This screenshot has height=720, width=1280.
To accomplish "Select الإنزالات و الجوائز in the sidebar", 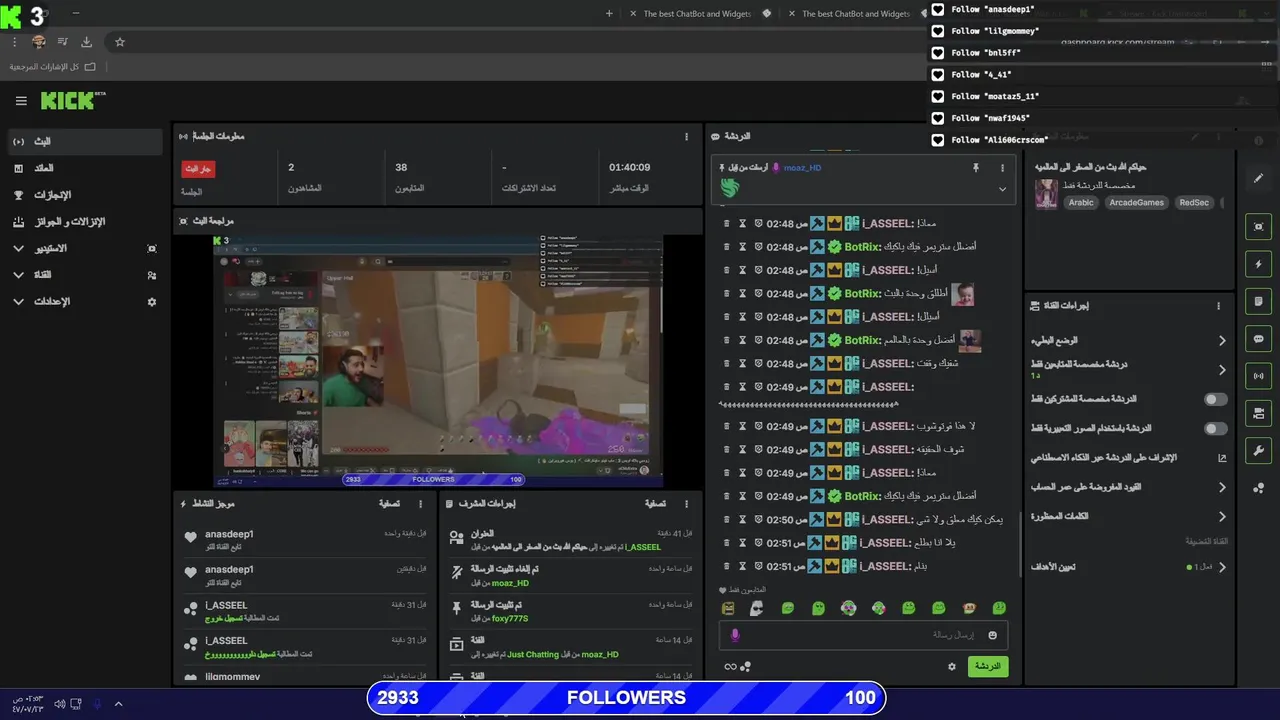I will point(85,221).
